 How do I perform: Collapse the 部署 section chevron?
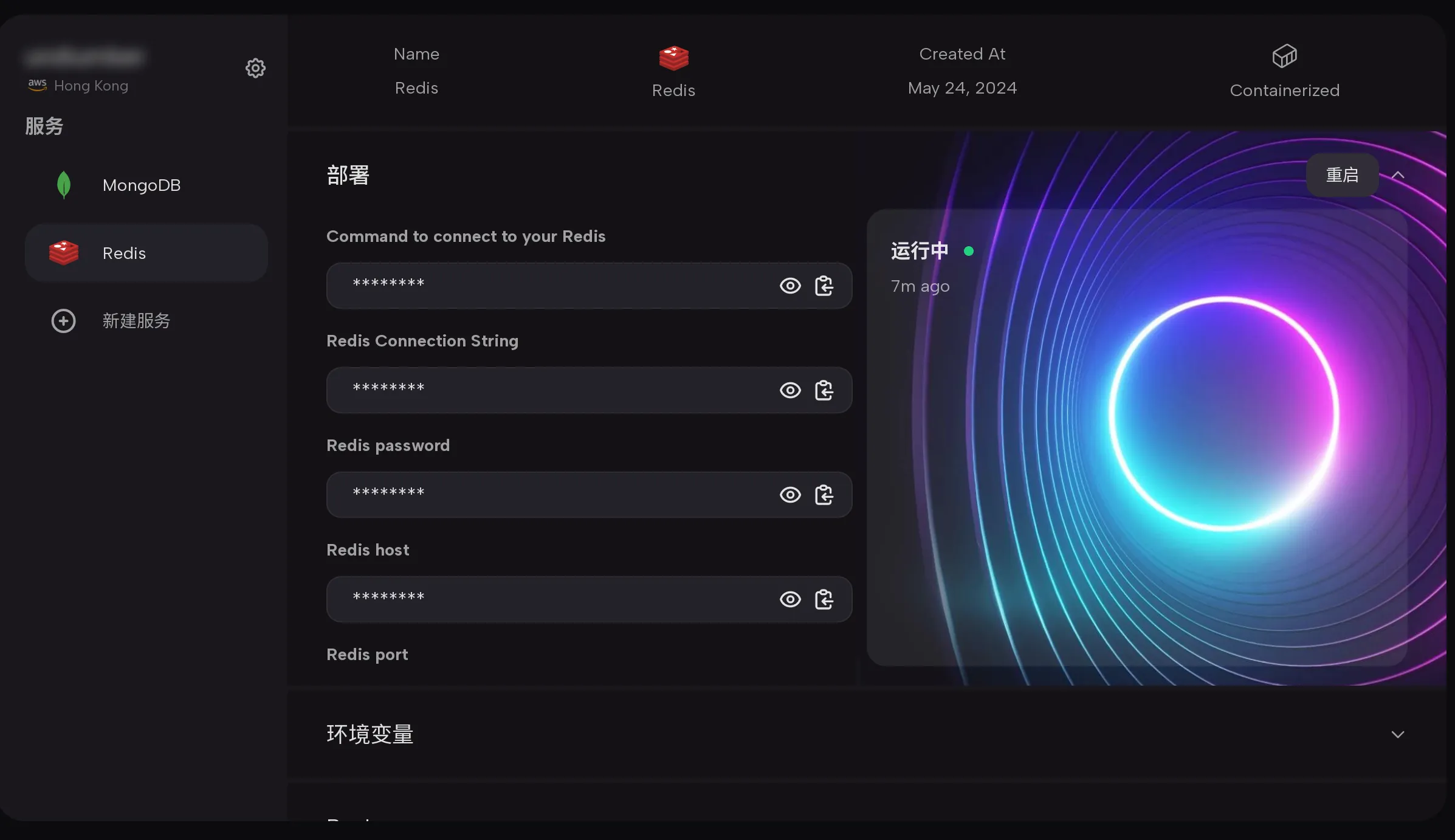[1398, 175]
